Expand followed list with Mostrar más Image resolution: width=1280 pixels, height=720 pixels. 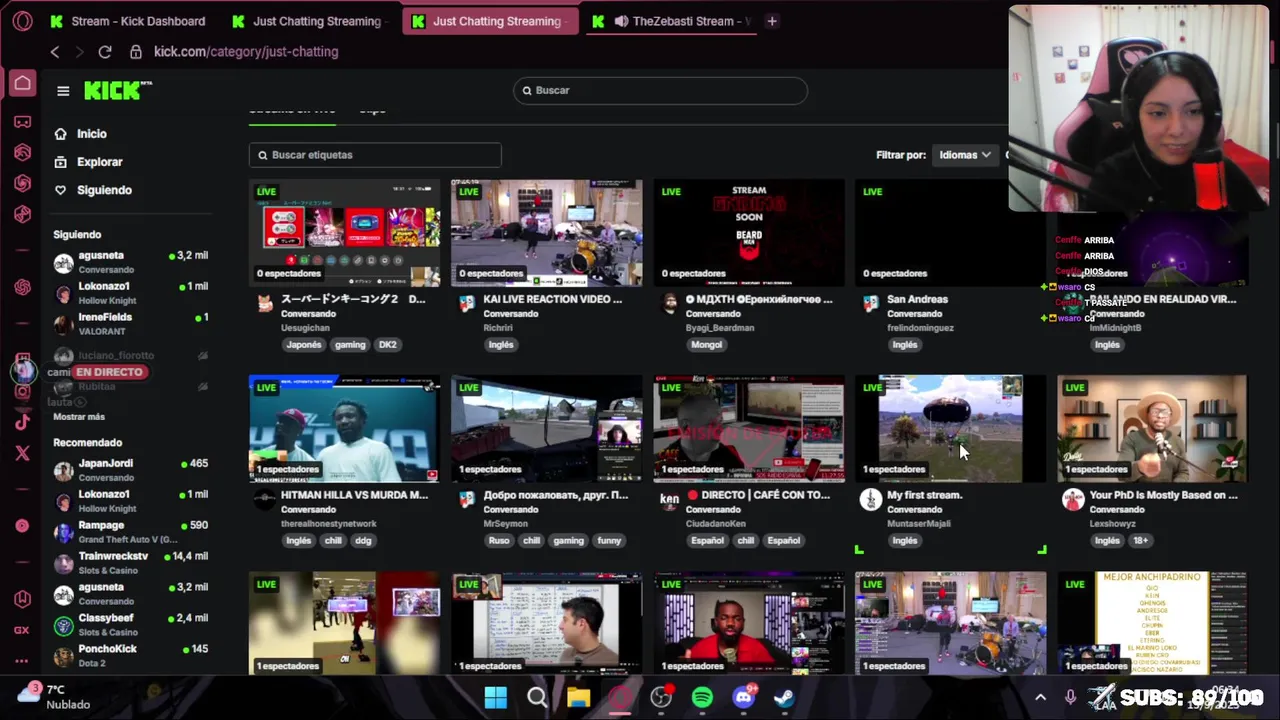(79, 417)
